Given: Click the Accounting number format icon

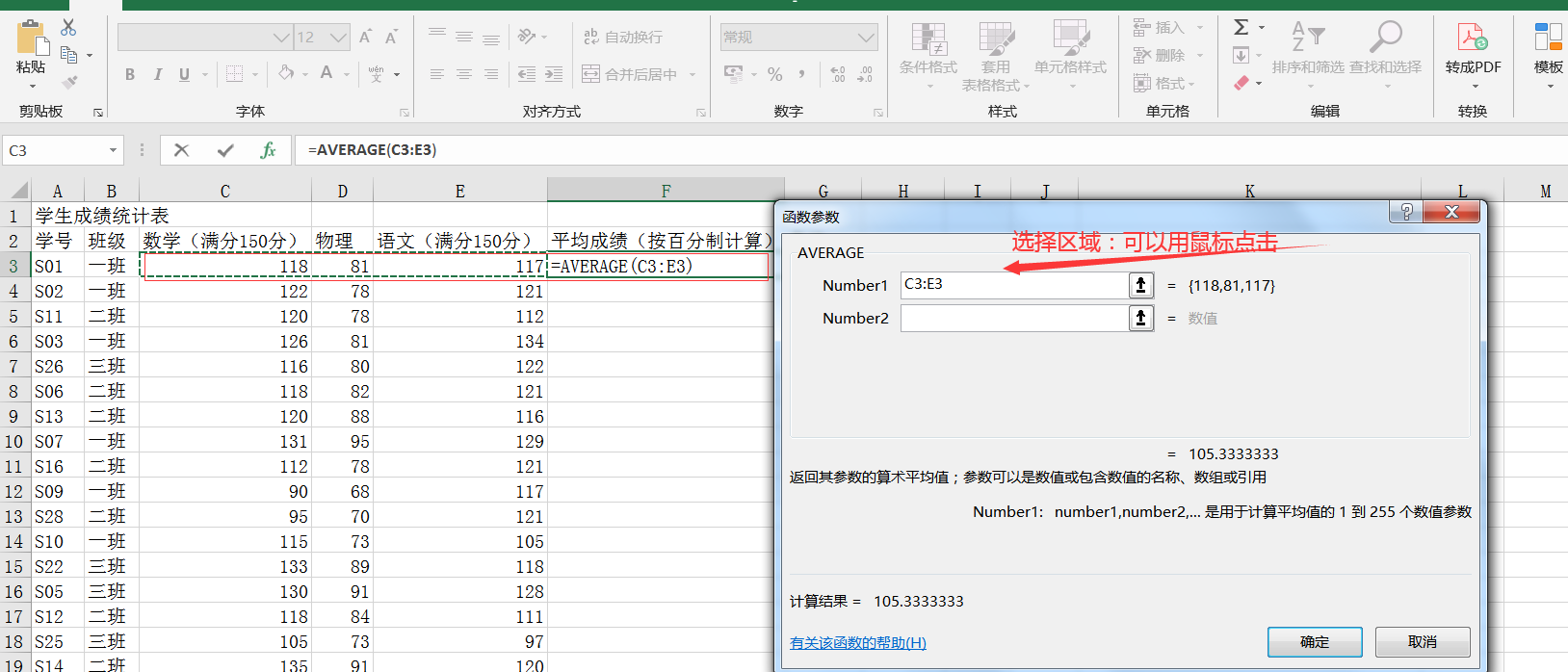Looking at the screenshot, I should coord(734,74).
